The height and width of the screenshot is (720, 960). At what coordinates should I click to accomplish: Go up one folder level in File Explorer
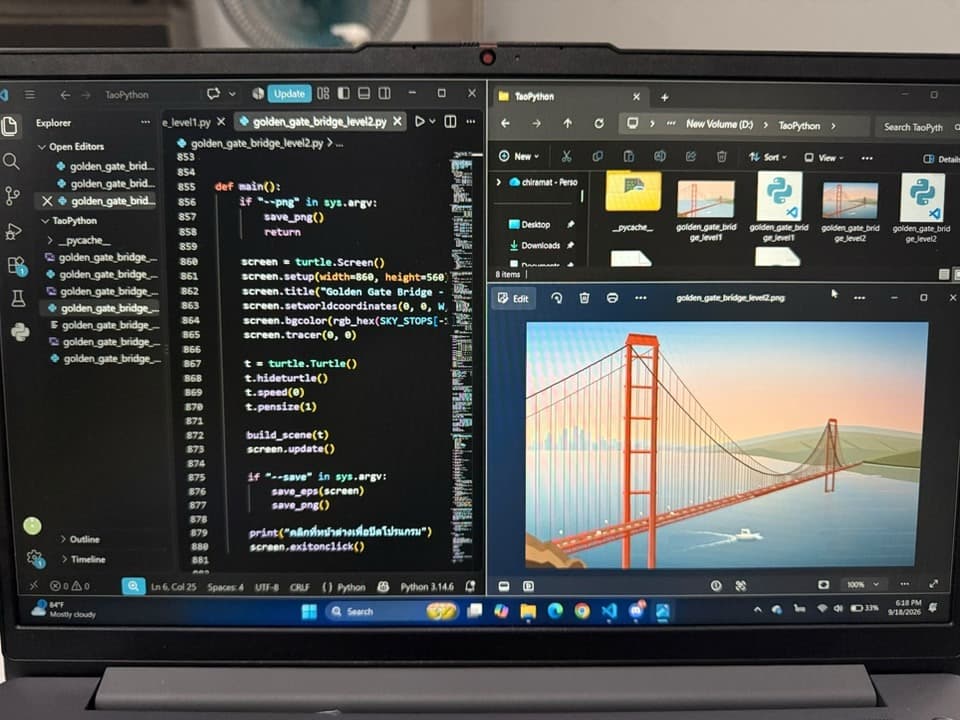pos(568,124)
